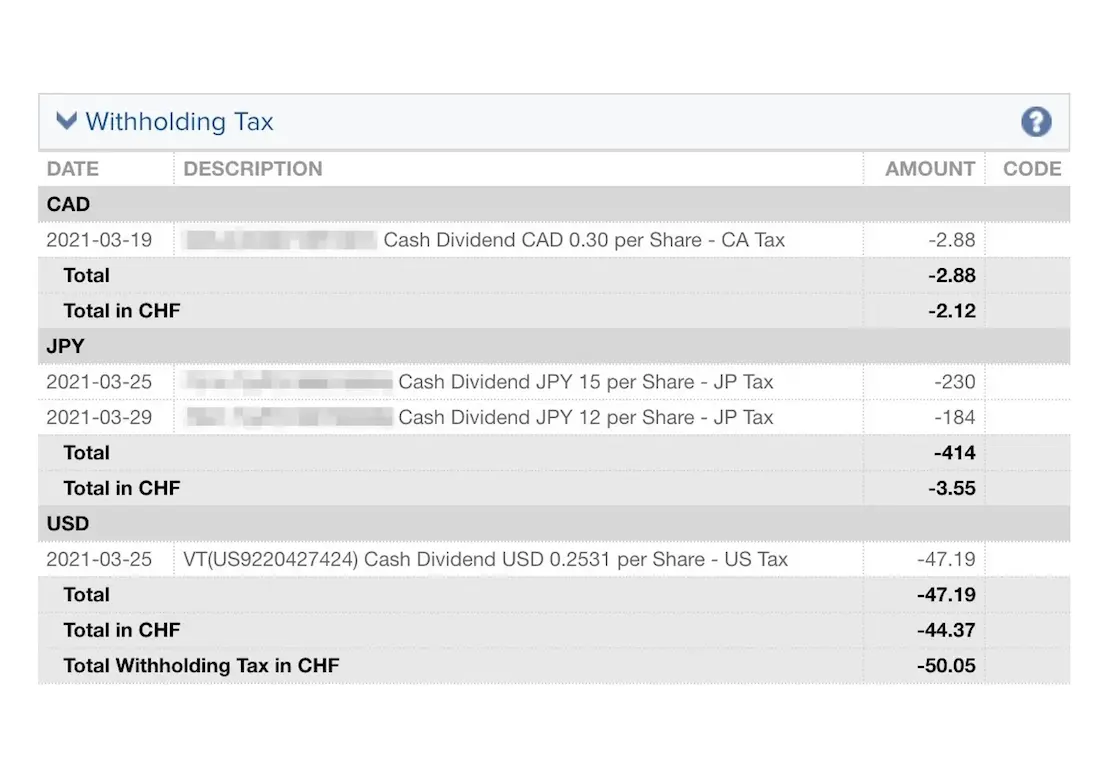Click the DATE column header

[x=73, y=169]
